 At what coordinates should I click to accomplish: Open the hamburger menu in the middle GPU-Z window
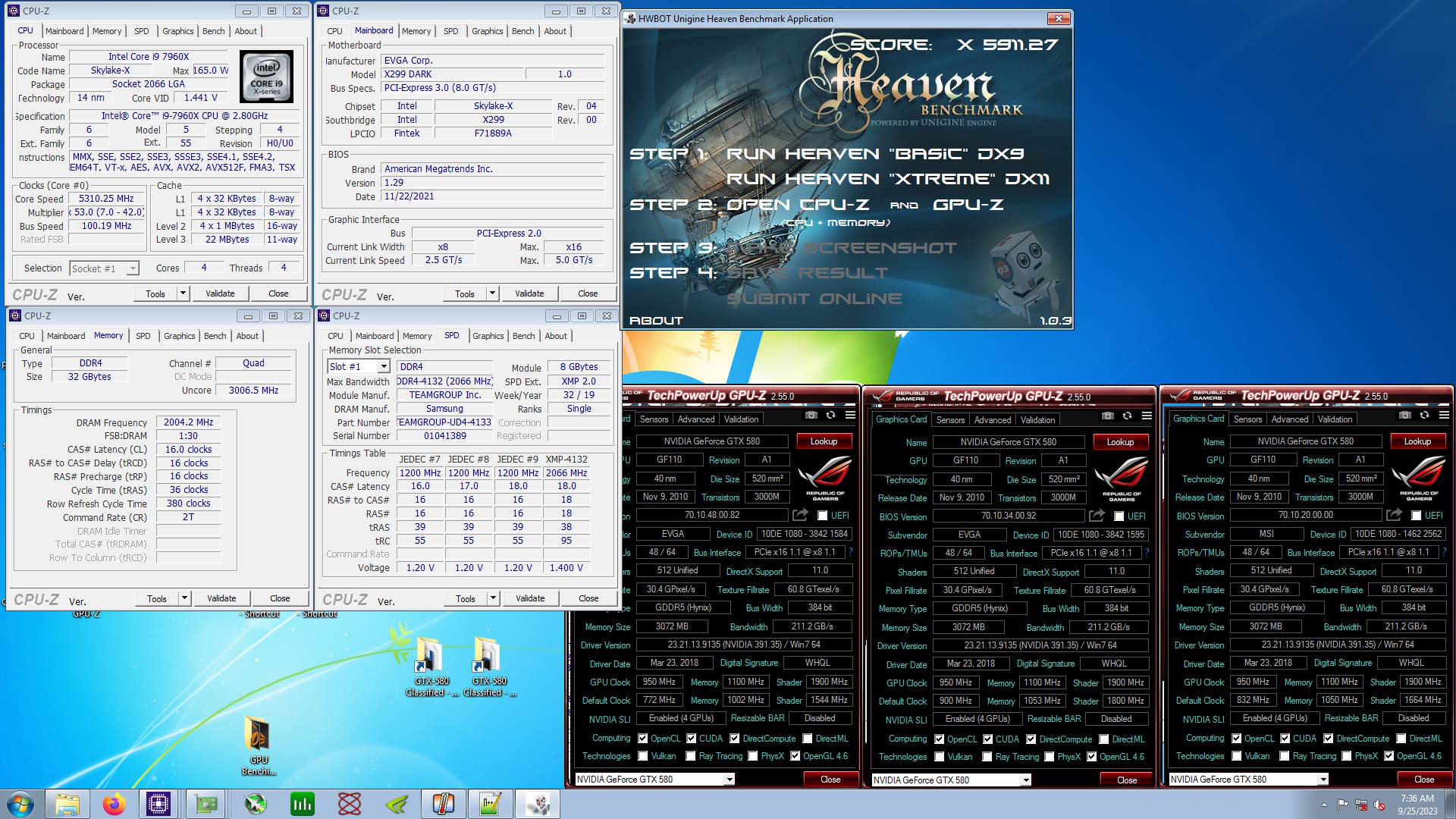click(1147, 416)
